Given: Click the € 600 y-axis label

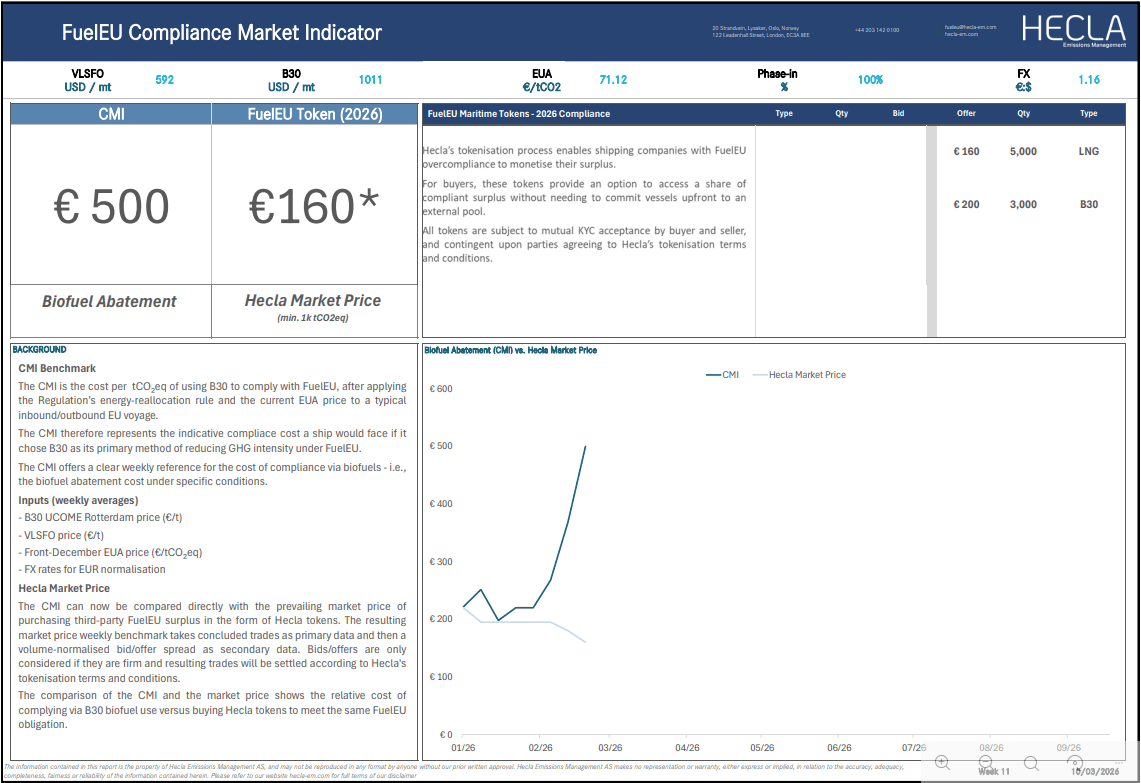Looking at the screenshot, I should point(441,389).
